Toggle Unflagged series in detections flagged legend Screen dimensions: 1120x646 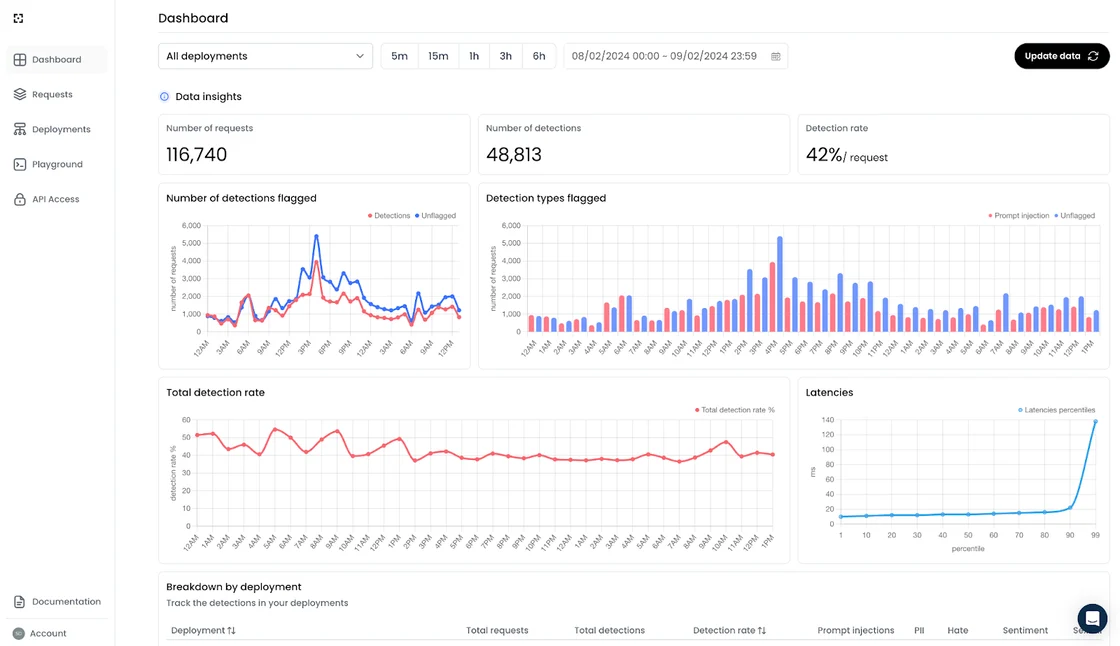tap(435, 216)
